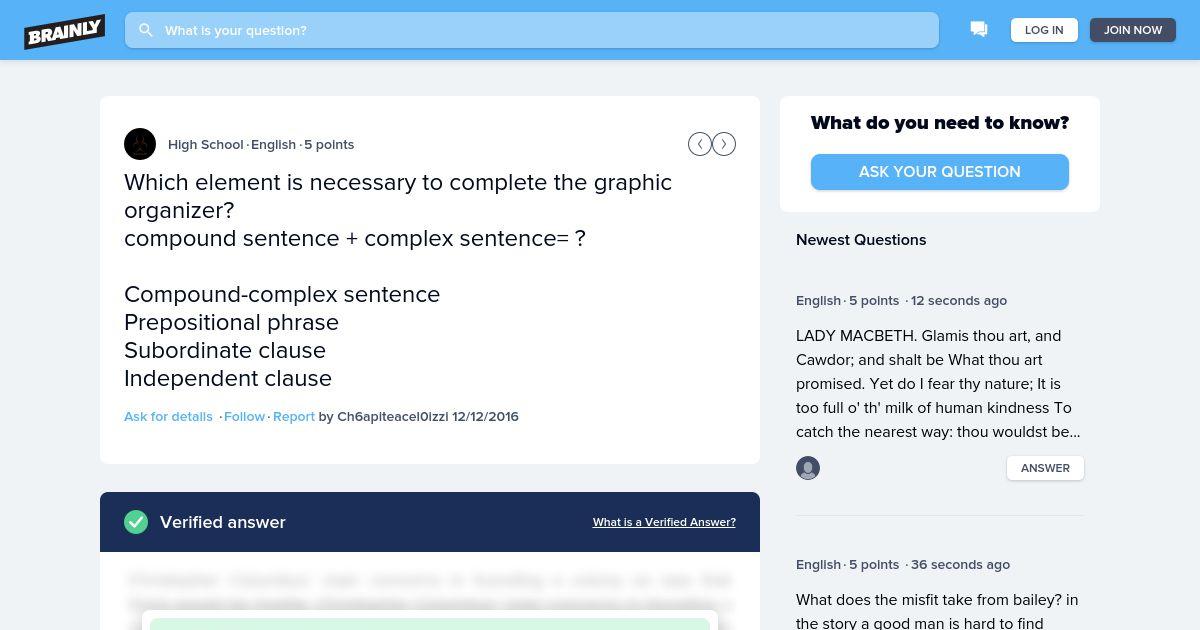Click 'Compound-complex sentence' option text
1200x630 pixels.
[x=282, y=294]
